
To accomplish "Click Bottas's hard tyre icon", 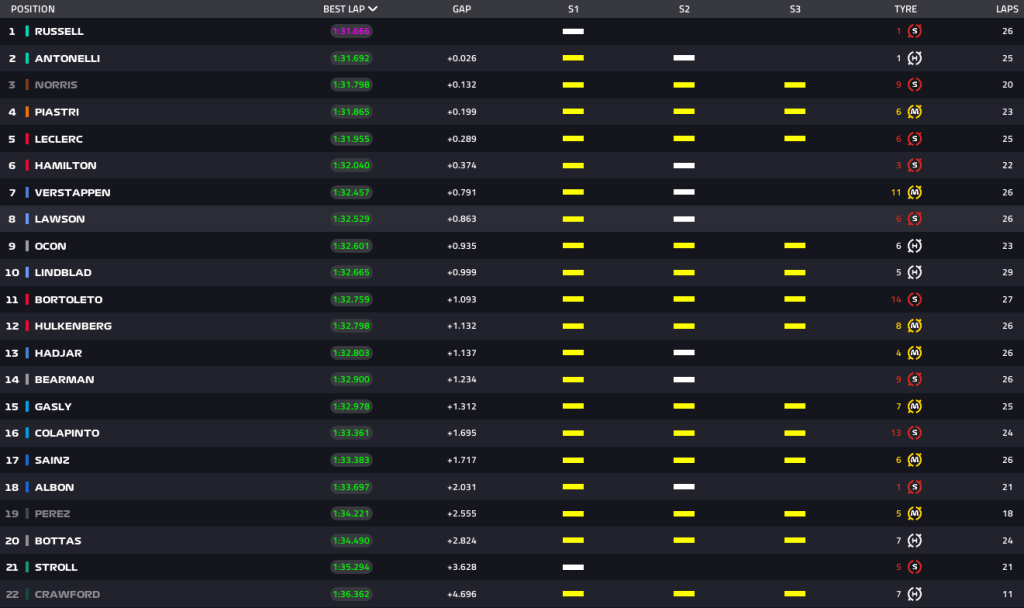I will [x=914, y=540].
